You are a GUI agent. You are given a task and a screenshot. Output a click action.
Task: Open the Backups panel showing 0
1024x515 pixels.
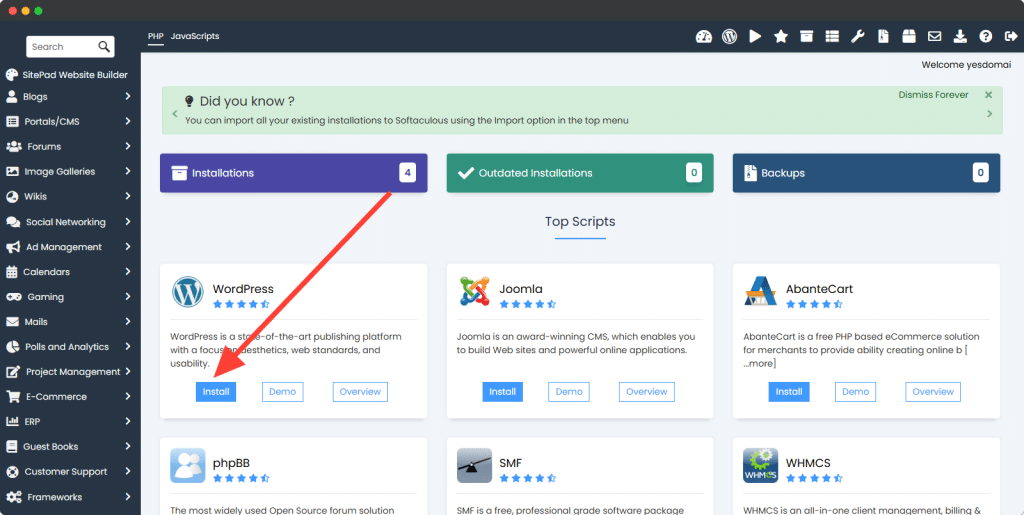866,173
